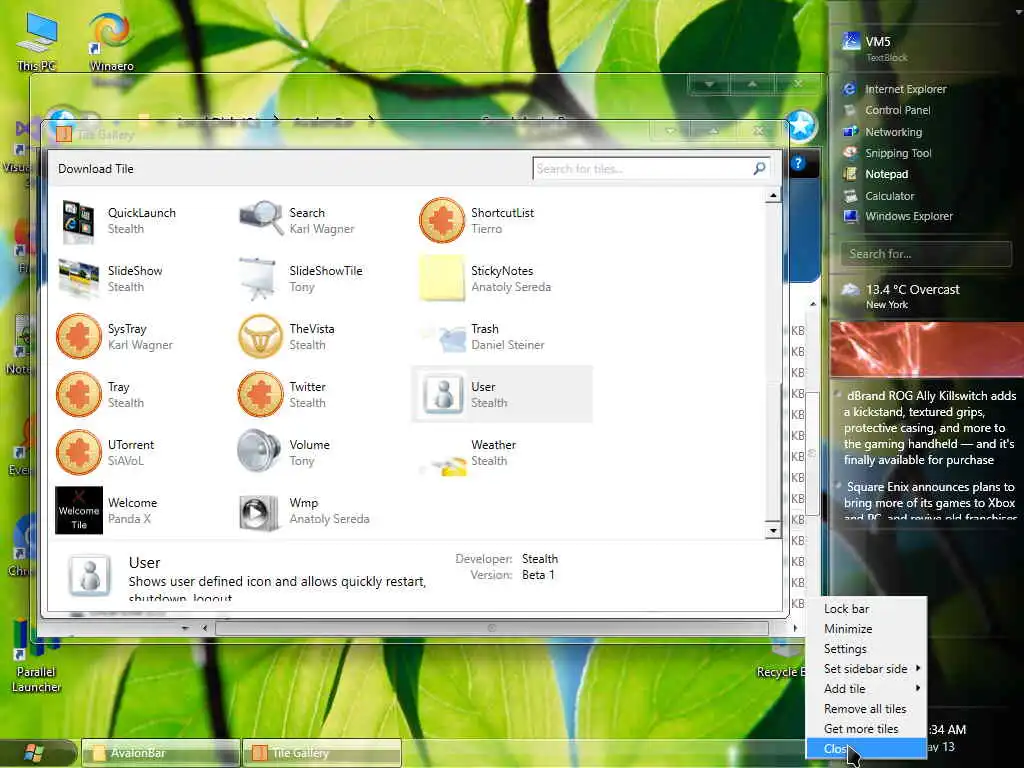Click the right arrow of the horizontal scrollbar
Screen dimensions: 1024x768
[795, 628]
